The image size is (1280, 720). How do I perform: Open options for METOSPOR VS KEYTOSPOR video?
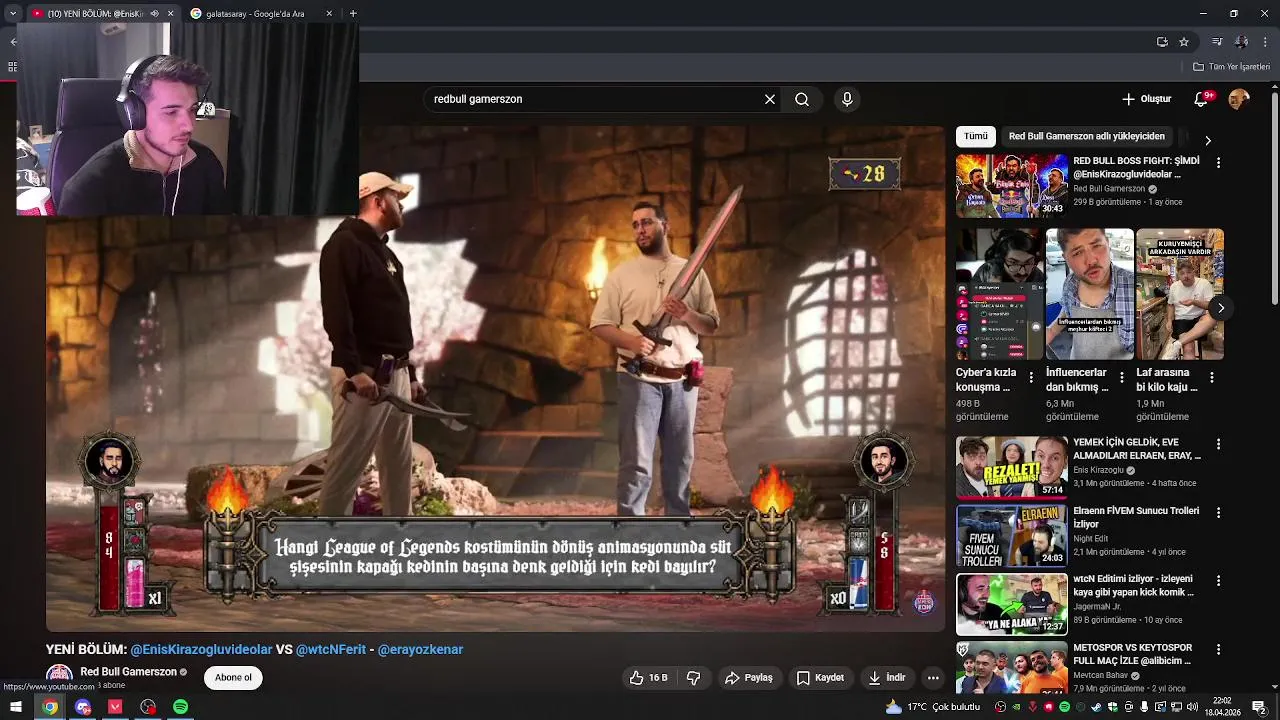click(1218, 648)
